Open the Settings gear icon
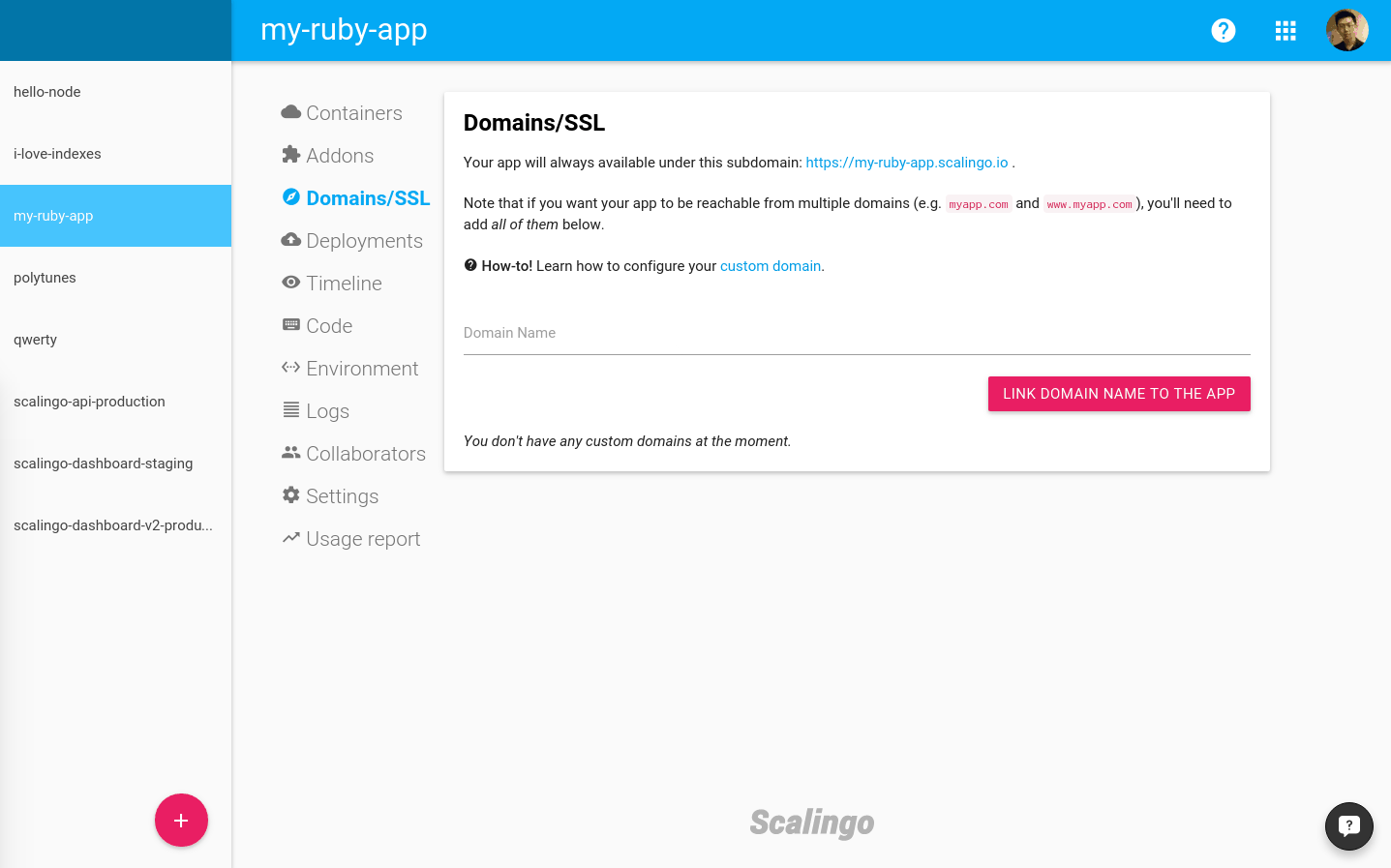The width and height of the screenshot is (1391, 868). pyautogui.click(x=291, y=495)
